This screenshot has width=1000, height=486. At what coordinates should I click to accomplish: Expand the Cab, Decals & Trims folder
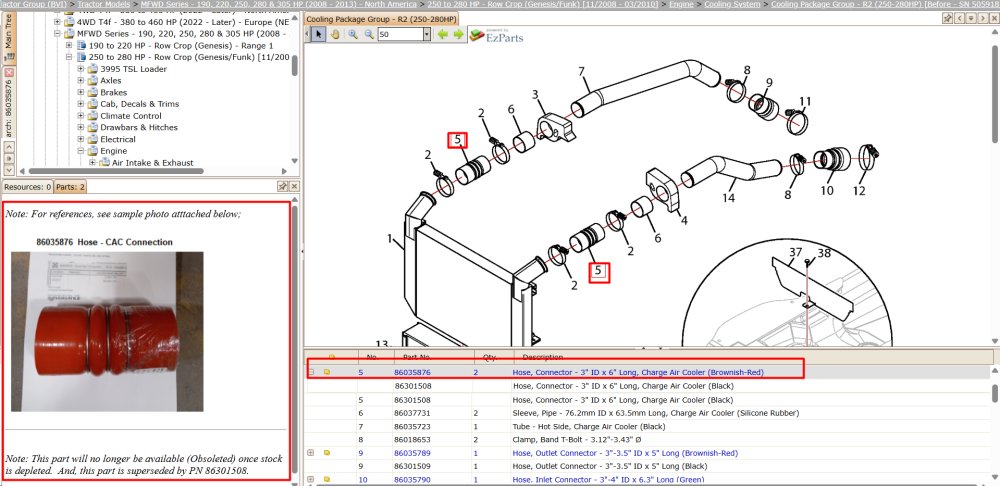pyautogui.click(x=81, y=104)
